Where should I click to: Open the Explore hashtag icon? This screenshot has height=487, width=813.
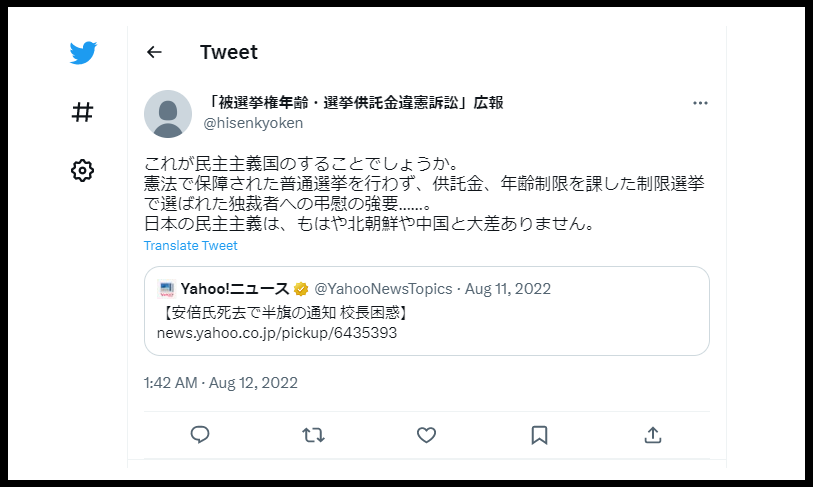(82, 112)
